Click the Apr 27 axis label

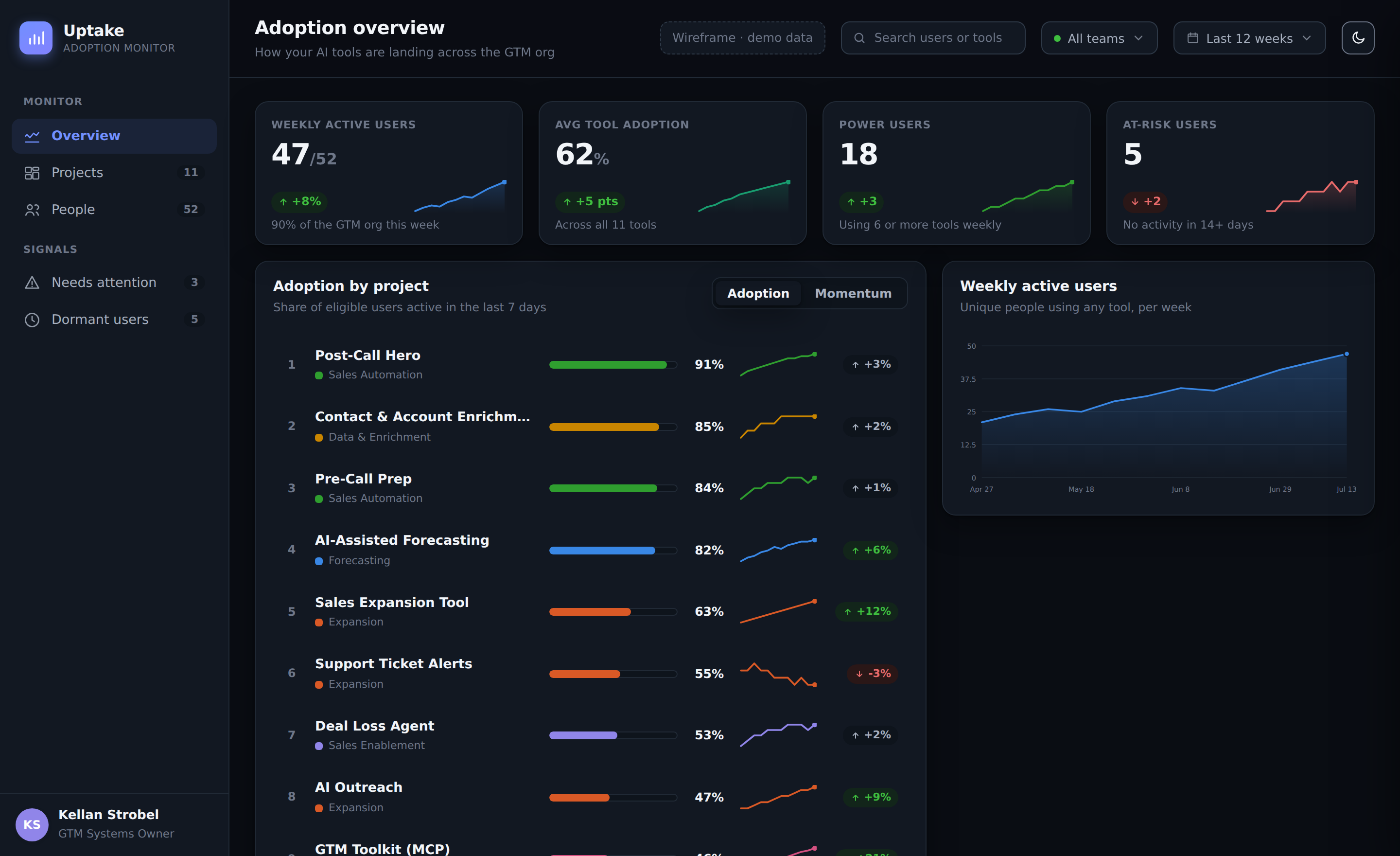coord(981,489)
